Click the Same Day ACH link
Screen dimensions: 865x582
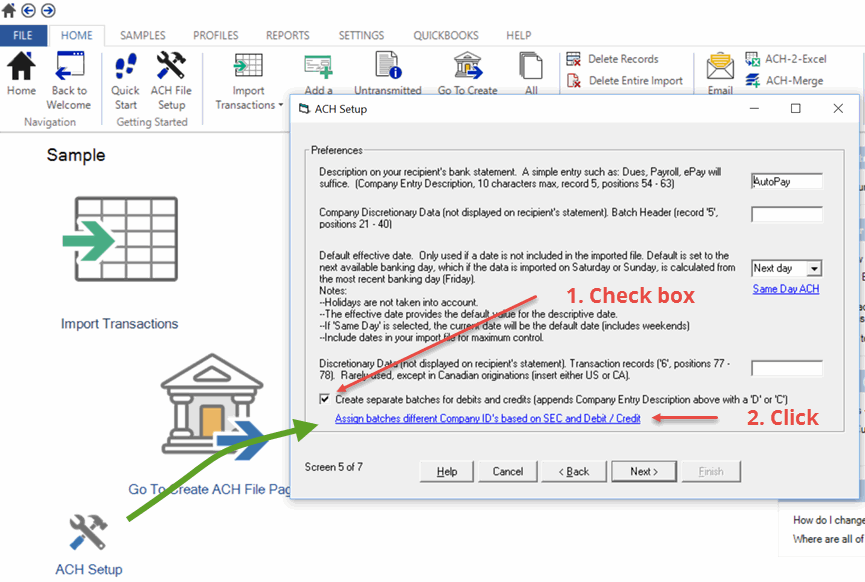[787, 289]
